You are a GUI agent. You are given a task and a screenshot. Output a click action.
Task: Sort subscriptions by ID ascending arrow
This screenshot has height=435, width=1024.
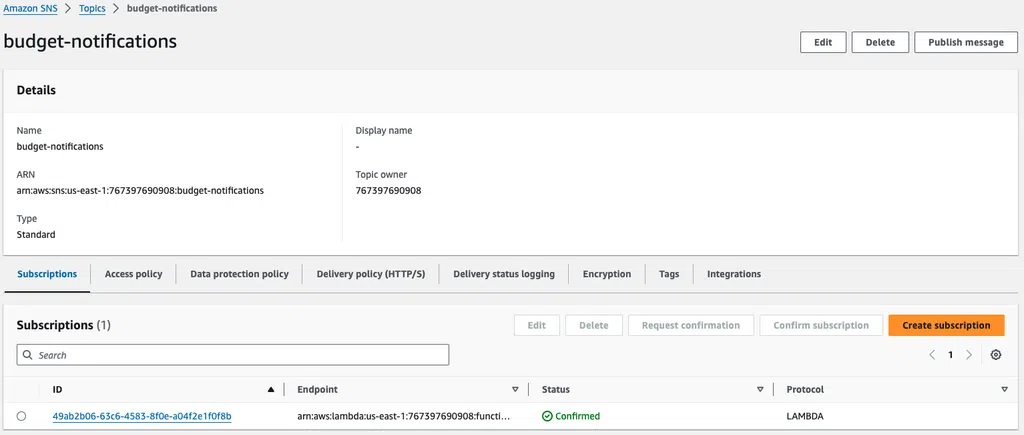pyautogui.click(x=271, y=389)
